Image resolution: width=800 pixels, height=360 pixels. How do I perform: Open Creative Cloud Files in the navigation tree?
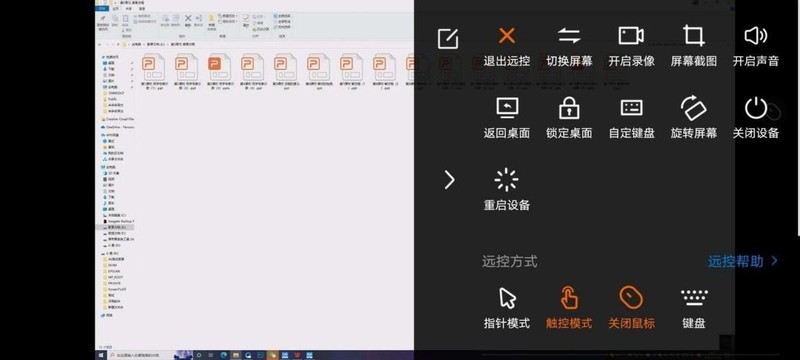(x=118, y=119)
